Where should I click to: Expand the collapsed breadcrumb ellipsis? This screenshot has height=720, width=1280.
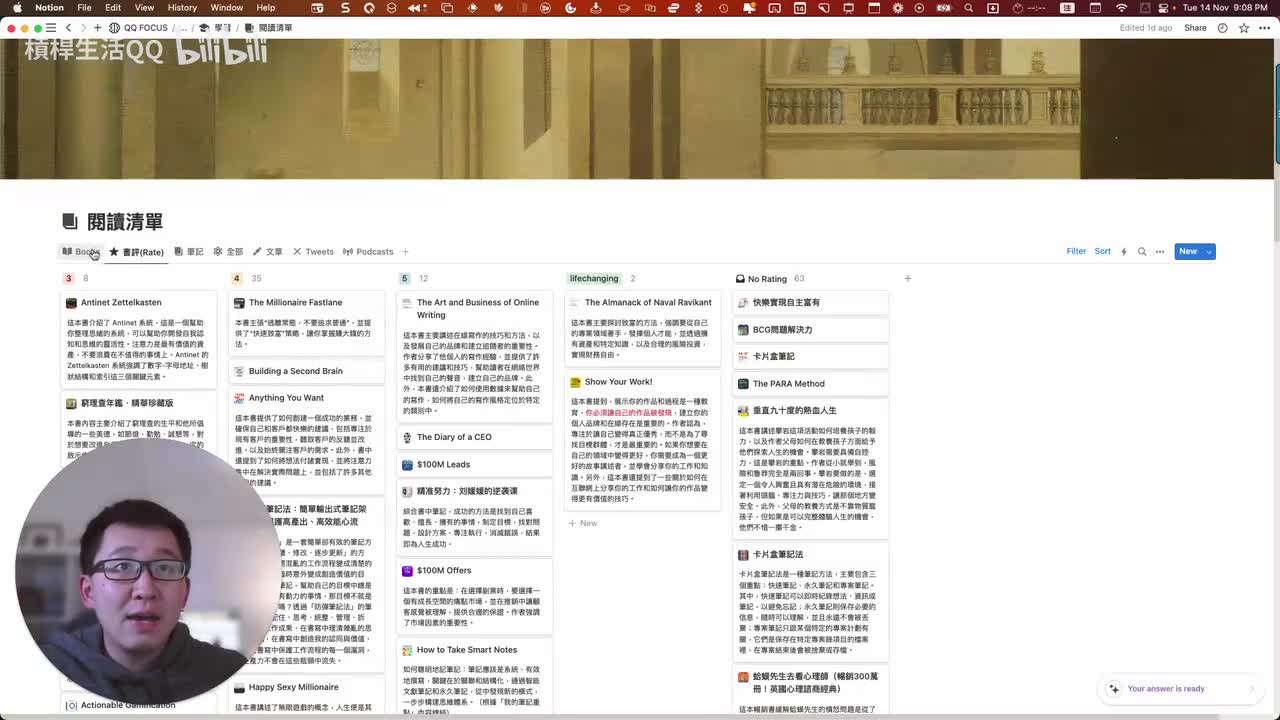(183, 28)
